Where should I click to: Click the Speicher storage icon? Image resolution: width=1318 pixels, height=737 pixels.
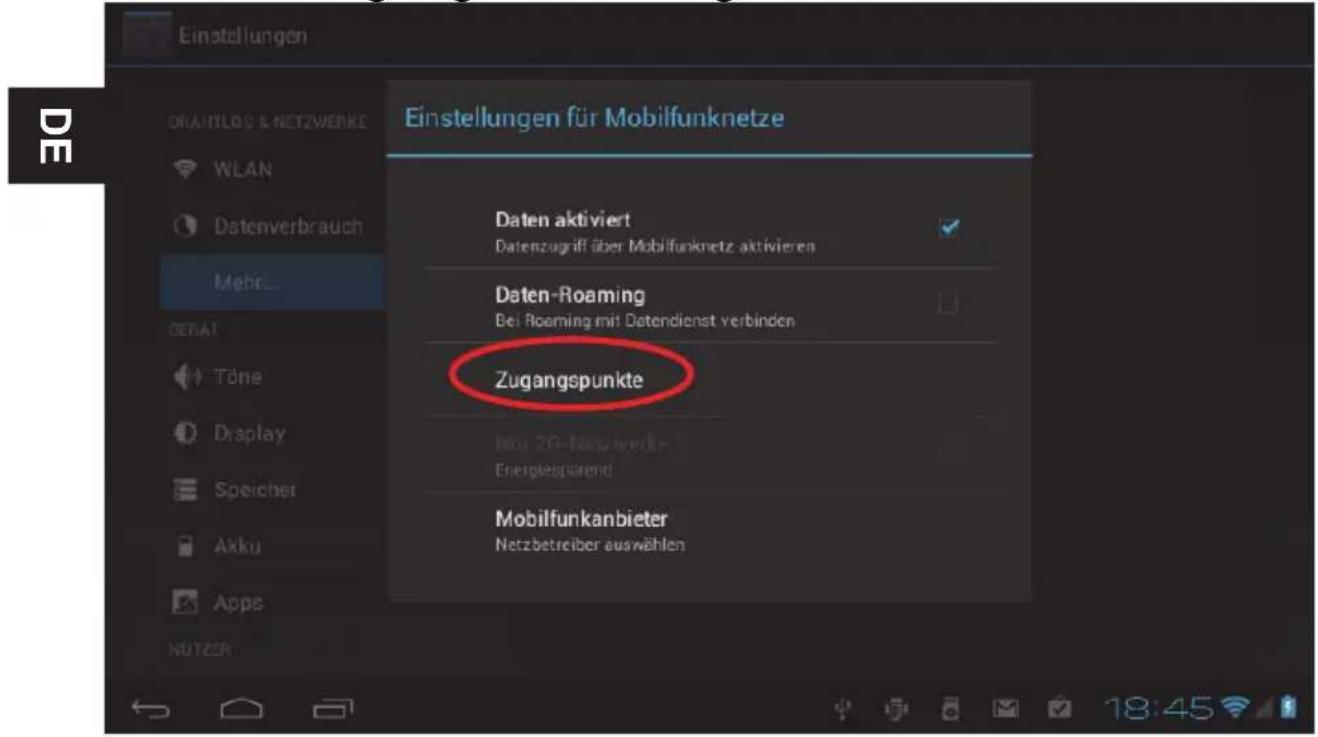pos(185,492)
